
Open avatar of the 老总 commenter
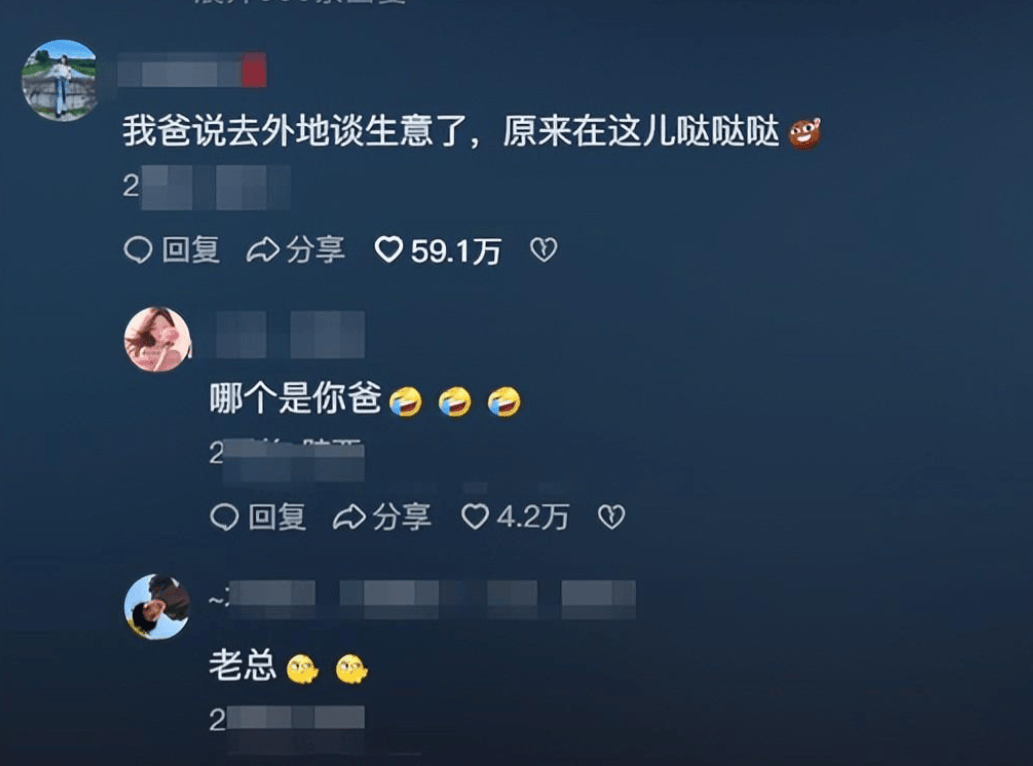[157, 607]
